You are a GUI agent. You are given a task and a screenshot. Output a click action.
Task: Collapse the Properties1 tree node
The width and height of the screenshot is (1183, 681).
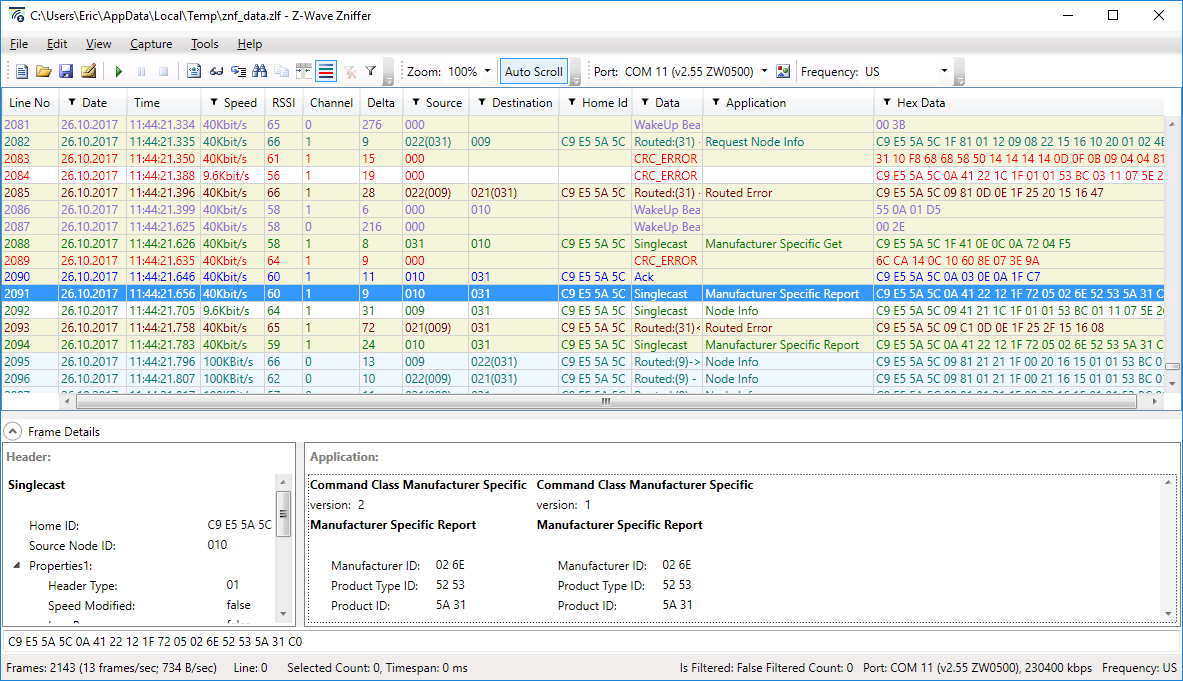[17, 566]
